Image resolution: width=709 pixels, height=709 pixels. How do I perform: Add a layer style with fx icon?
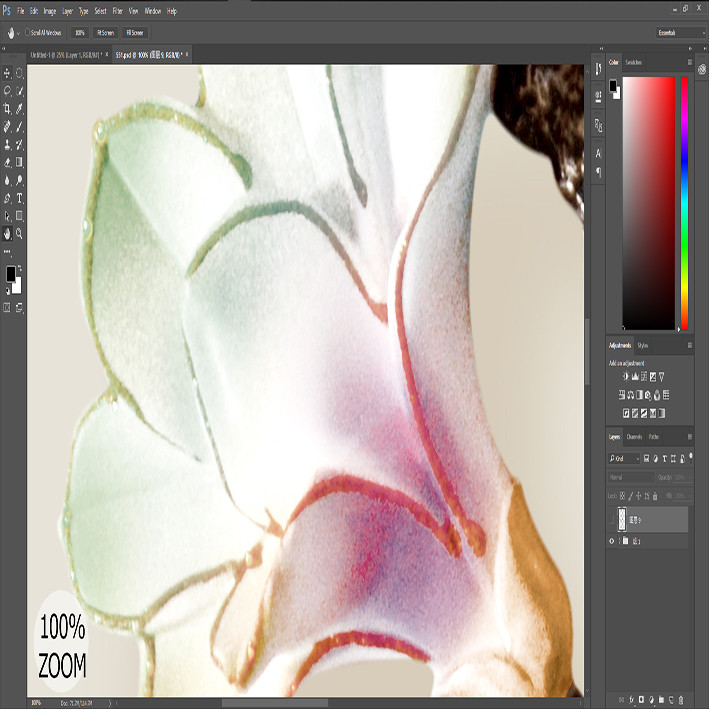pos(632,700)
